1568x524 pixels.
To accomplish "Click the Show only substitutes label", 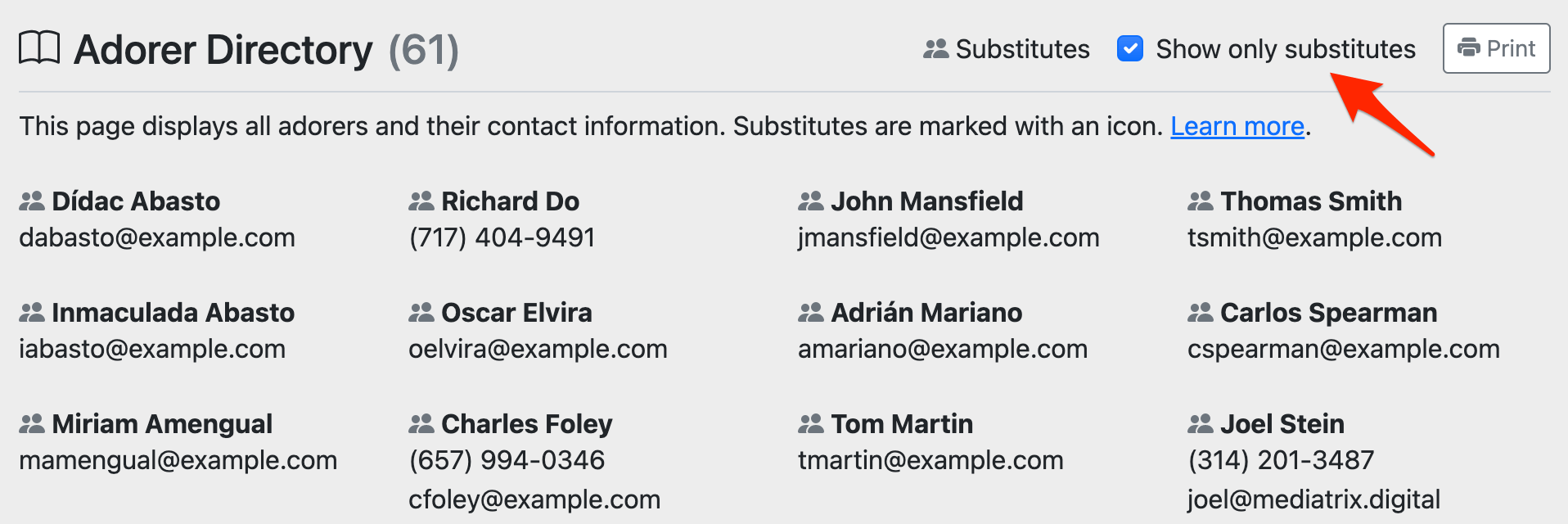I will [x=1285, y=49].
